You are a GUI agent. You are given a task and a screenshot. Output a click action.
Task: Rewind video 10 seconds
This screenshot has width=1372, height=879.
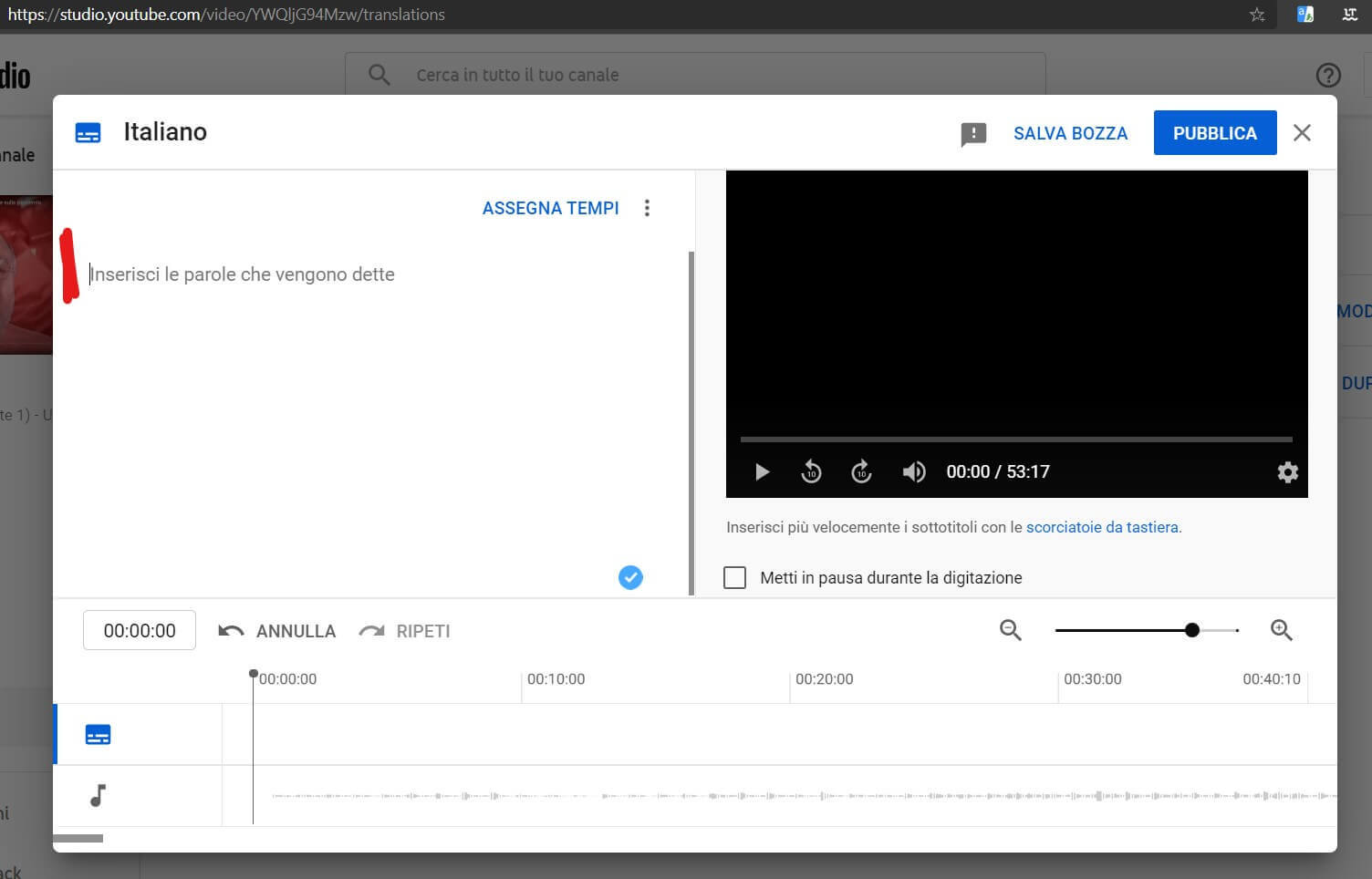click(x=811, y=472)
